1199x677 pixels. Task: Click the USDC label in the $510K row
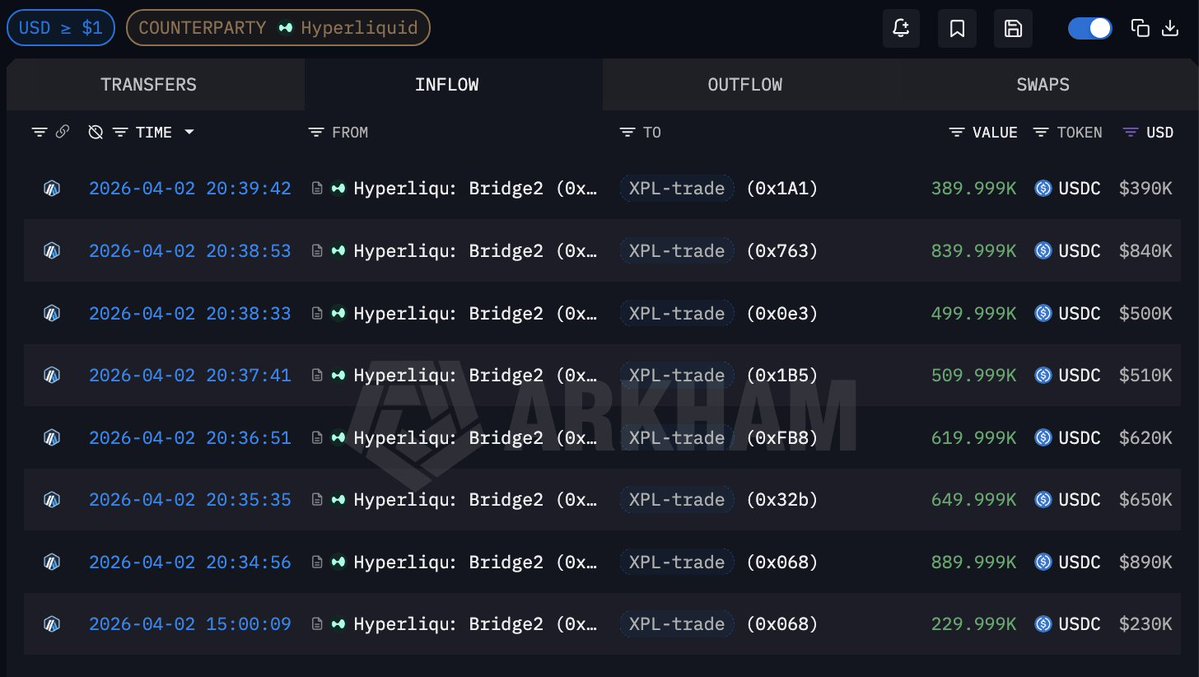point(1079,375)
